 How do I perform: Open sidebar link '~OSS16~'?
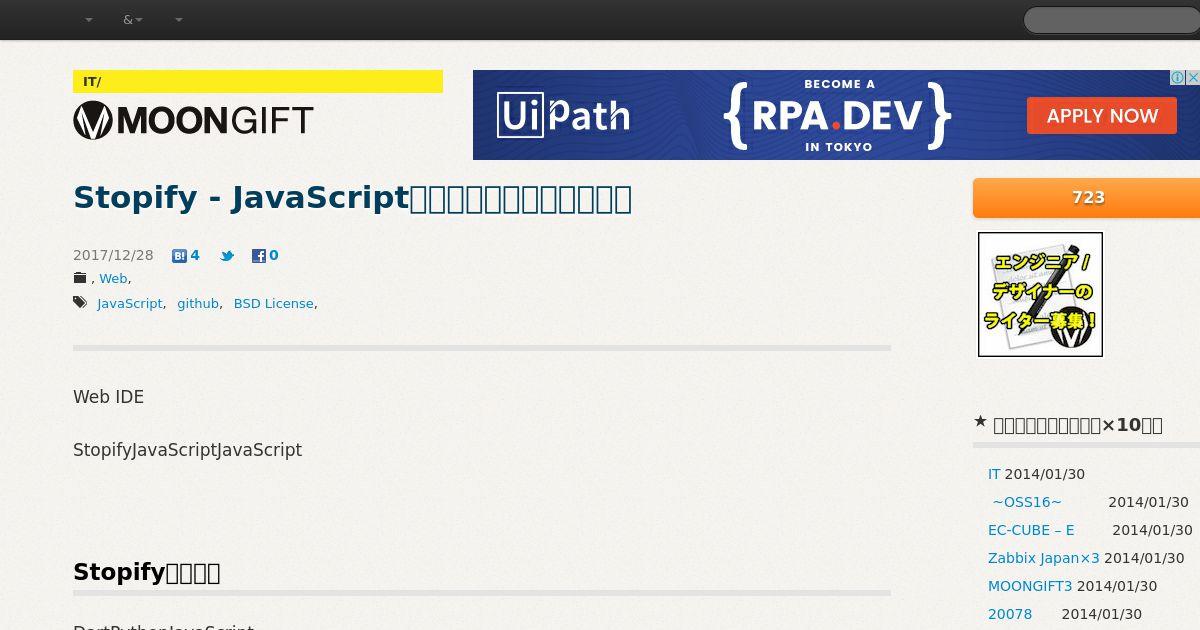[1027, 502]
